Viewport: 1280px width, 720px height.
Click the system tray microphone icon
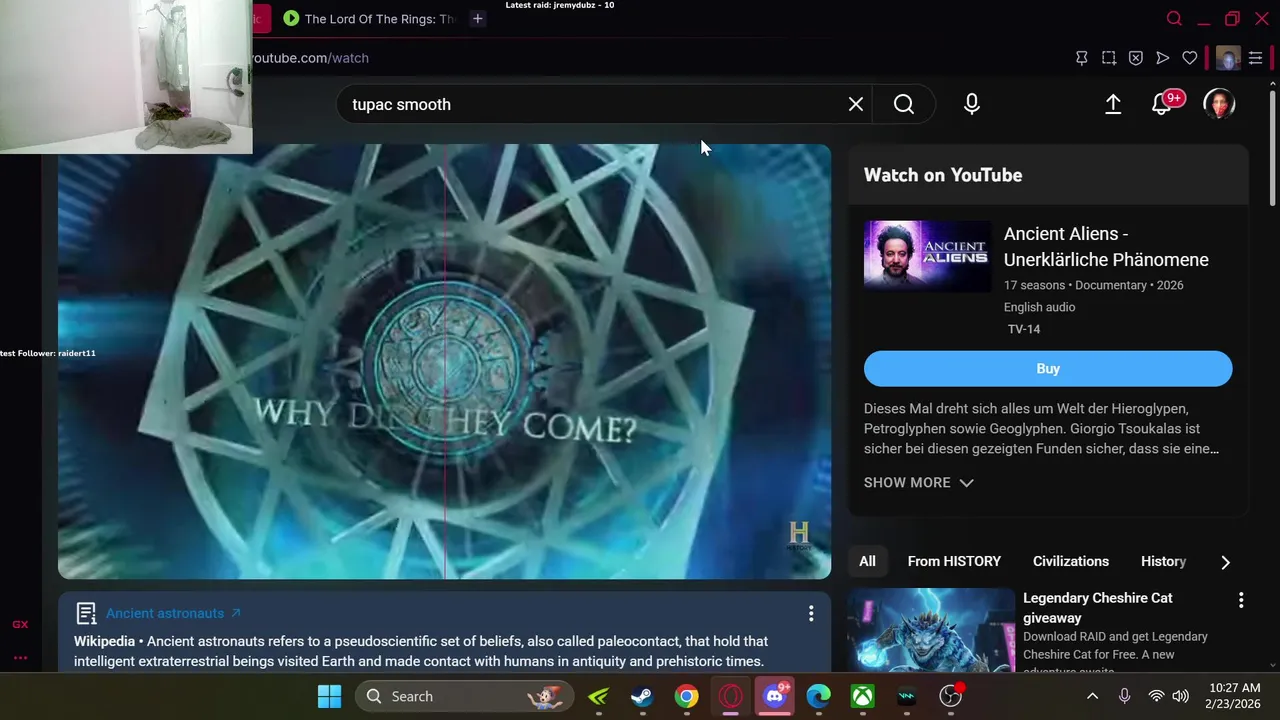pyautogui.click(x=1125, y=696)
